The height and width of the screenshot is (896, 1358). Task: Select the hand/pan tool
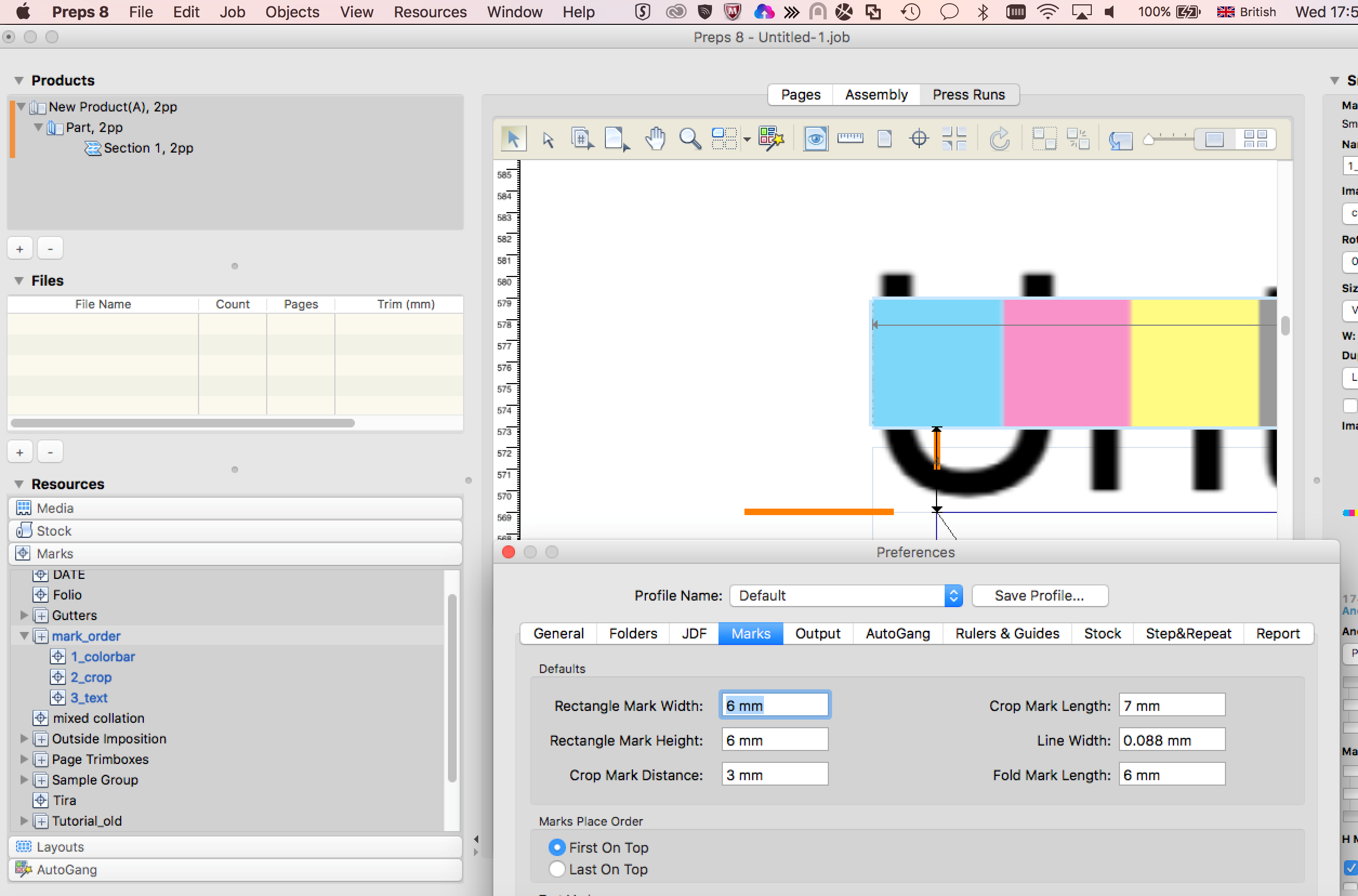[x=655, y=139]
